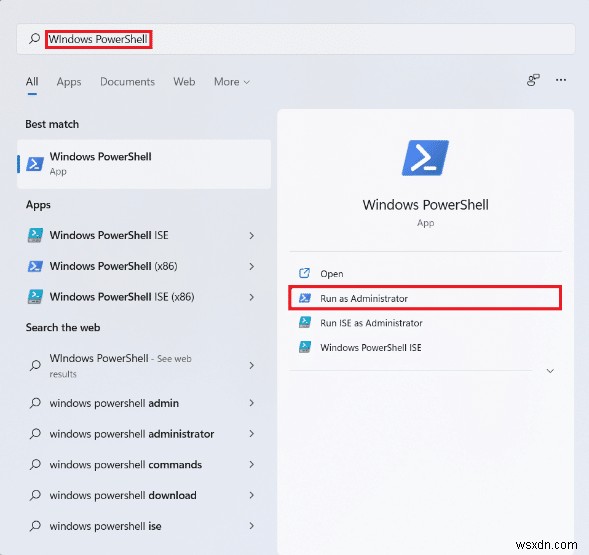Open the three-dot options menu
The height and width of the screenshot is (555, 589).
tap(561, 80)
